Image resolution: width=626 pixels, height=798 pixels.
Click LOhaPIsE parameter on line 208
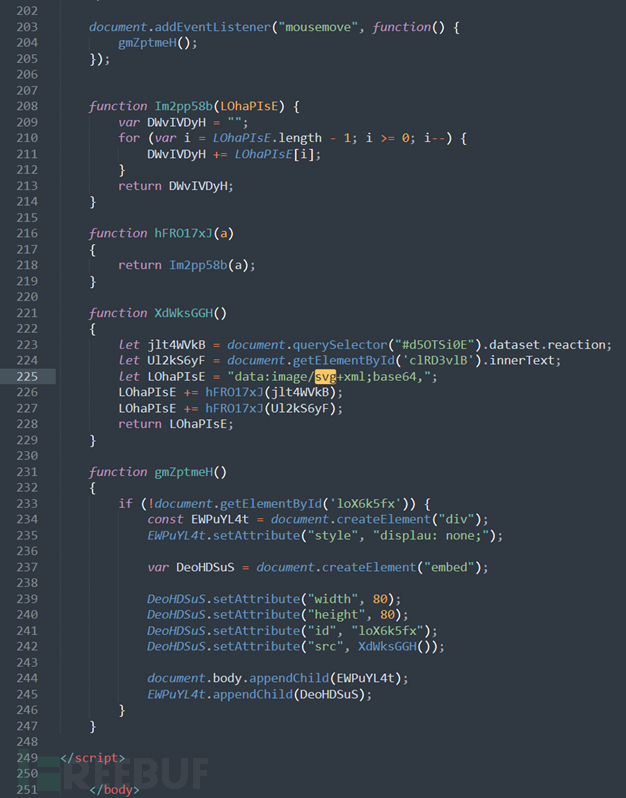pyautogui.click(x=249, y=106)
